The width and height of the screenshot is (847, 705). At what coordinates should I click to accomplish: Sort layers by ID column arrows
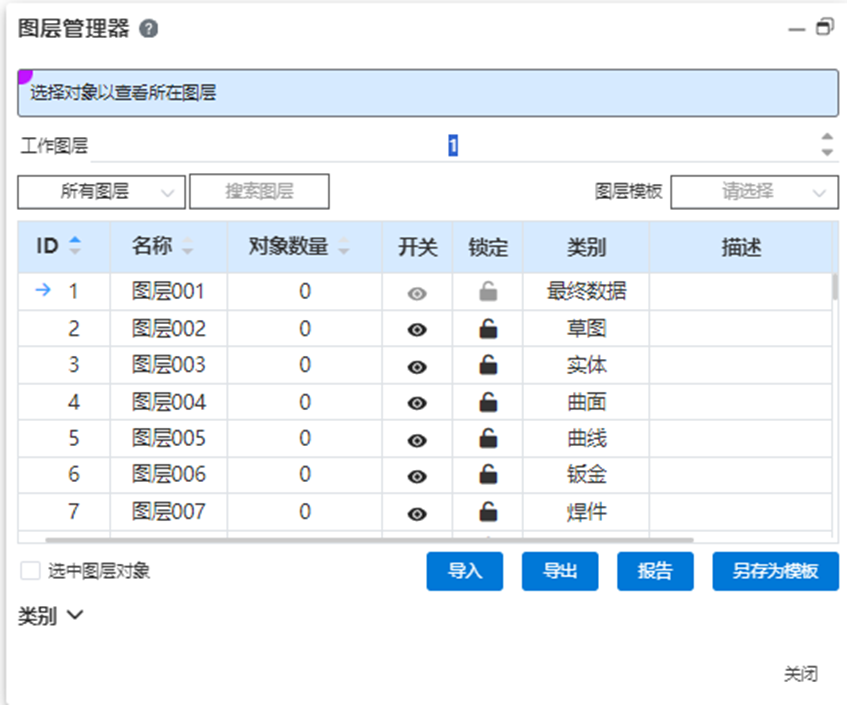(74, 246)
